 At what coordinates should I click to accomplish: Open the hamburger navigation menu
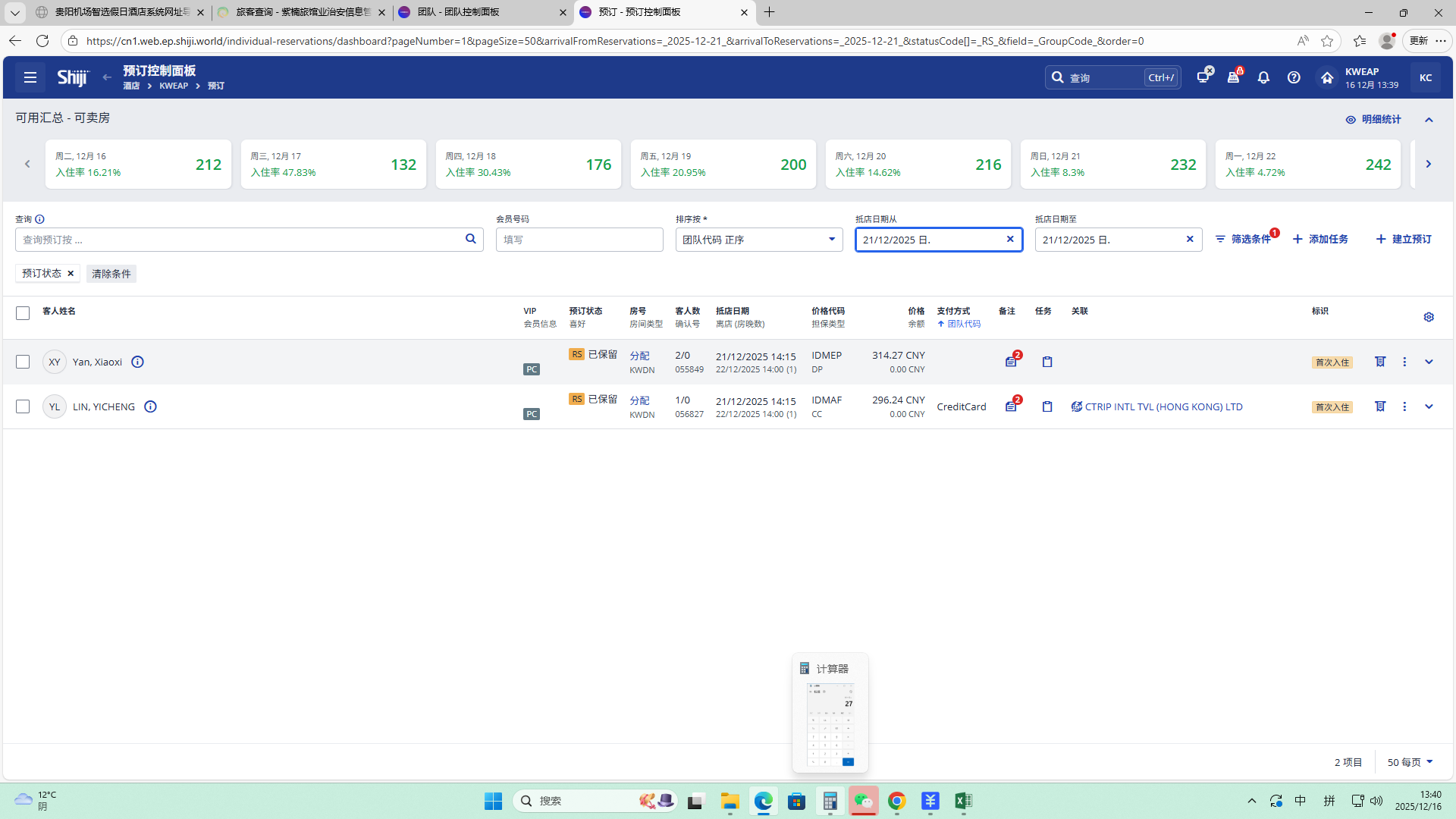click(30, 77)
